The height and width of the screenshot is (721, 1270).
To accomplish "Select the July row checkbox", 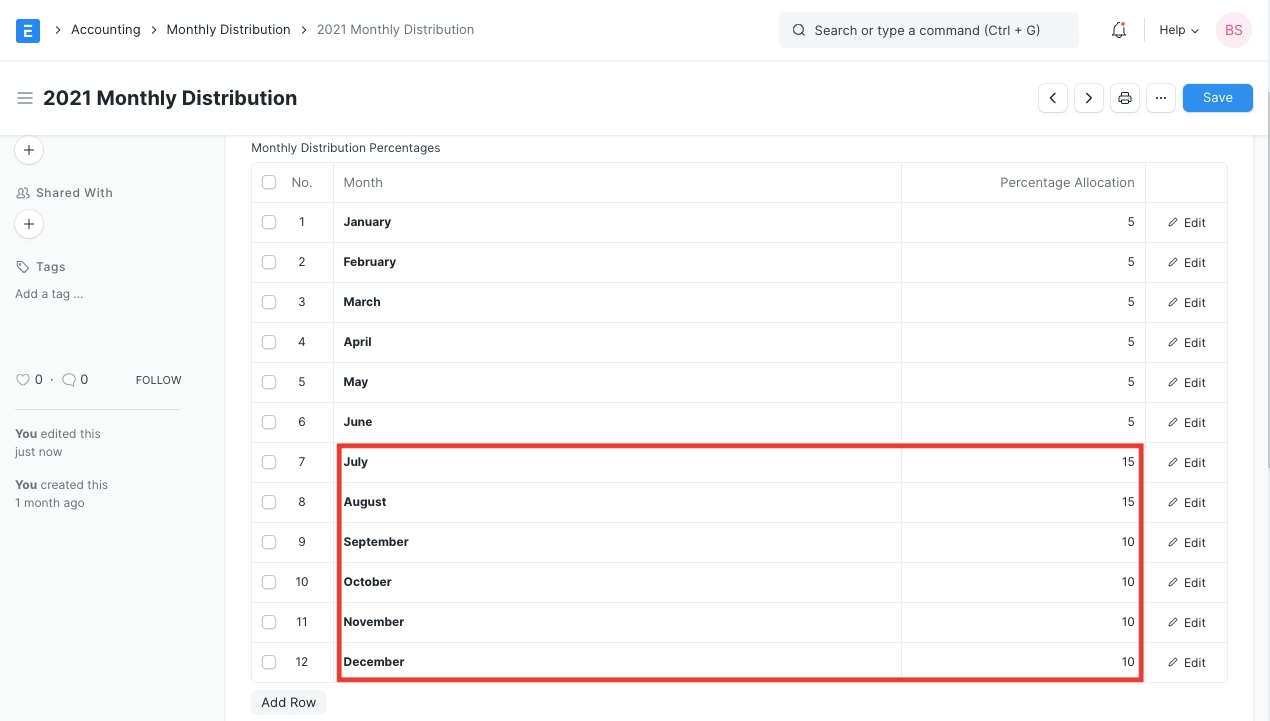I will [269, 462].
